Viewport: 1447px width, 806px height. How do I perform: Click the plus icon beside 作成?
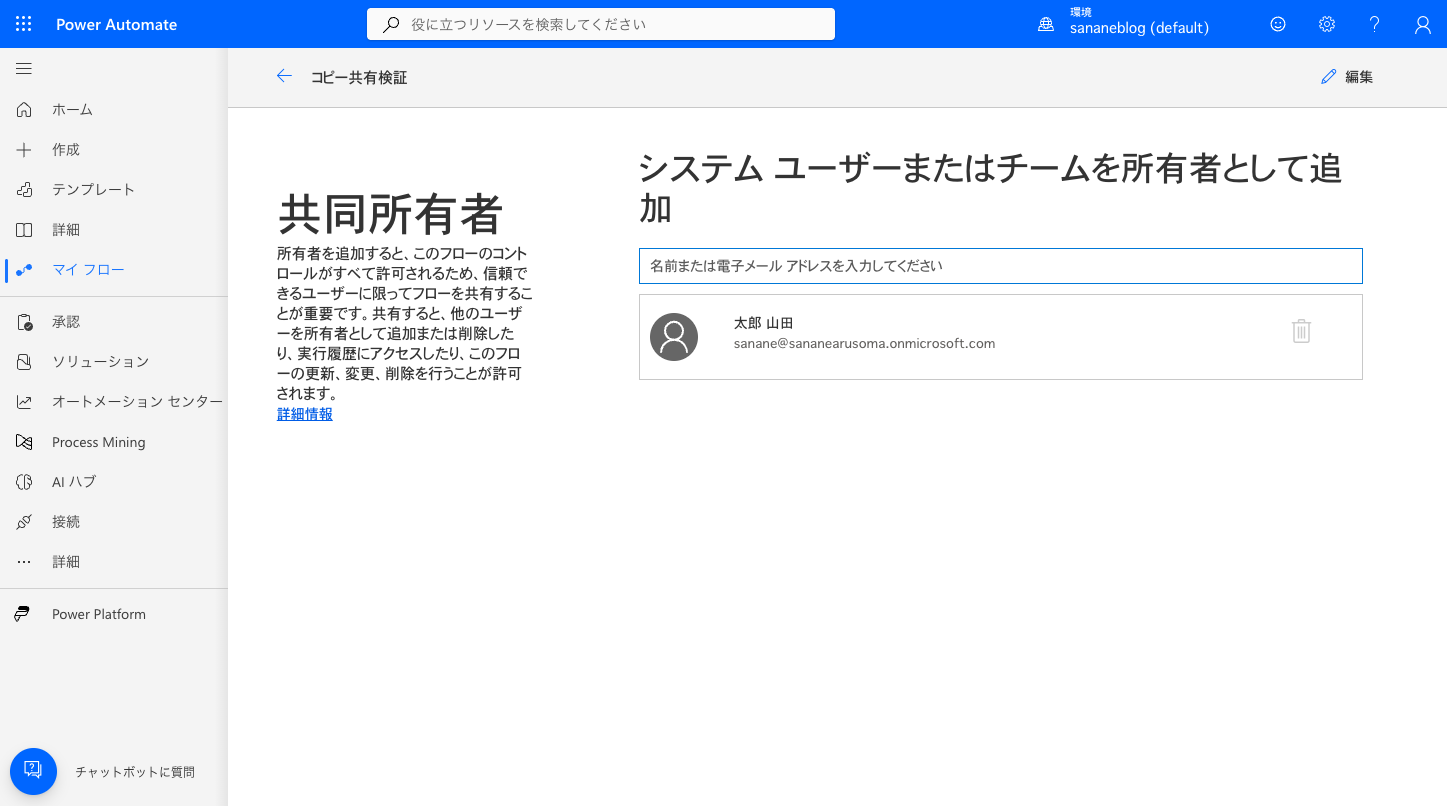24,149
